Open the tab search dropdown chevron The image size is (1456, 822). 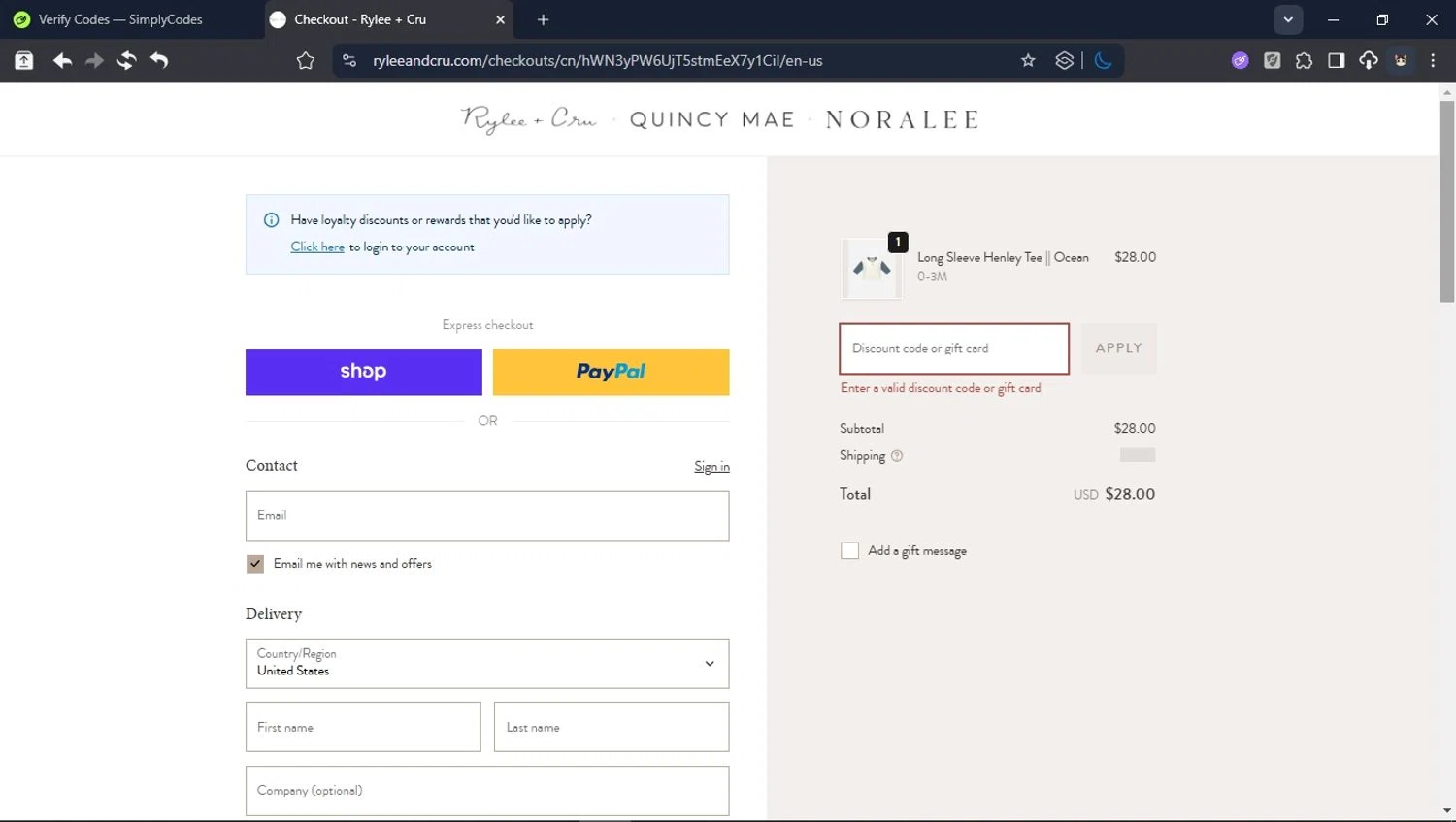click(x=1288, y=19)
